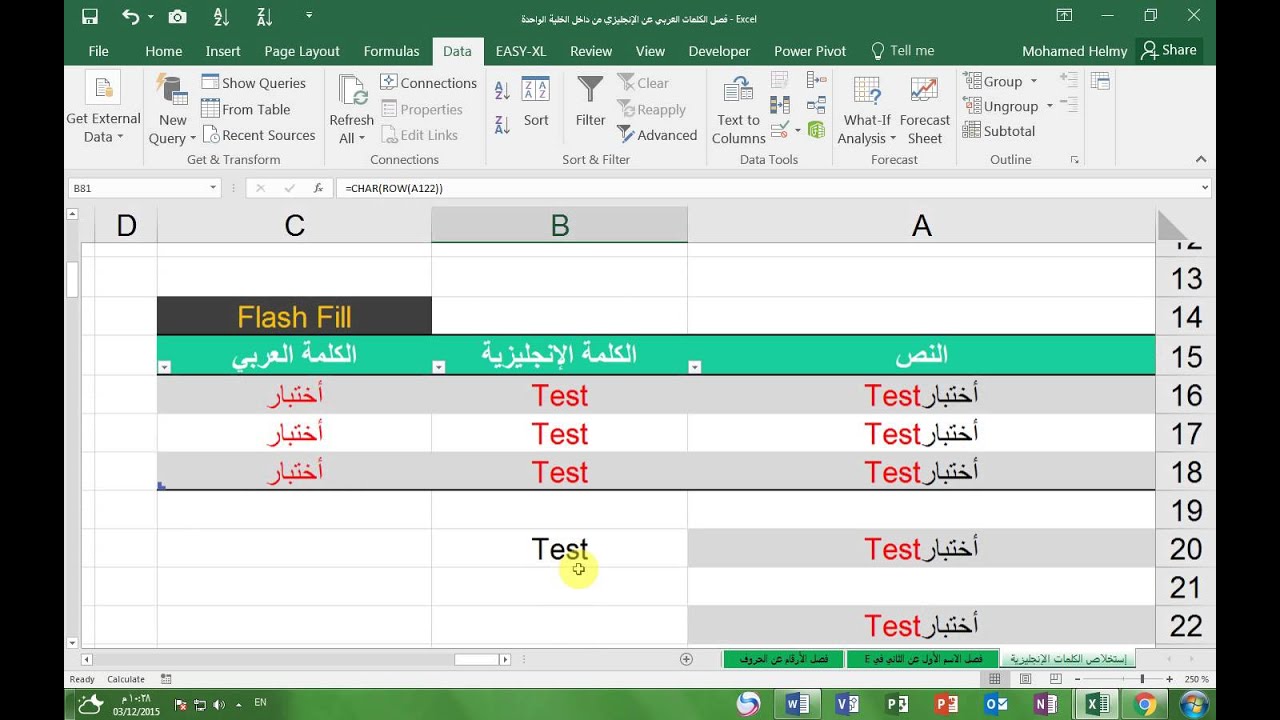The width and height of the screenshot is (1280, 720).
Task: Switch to the Formulas tab
Action: (x=392, y=51)
